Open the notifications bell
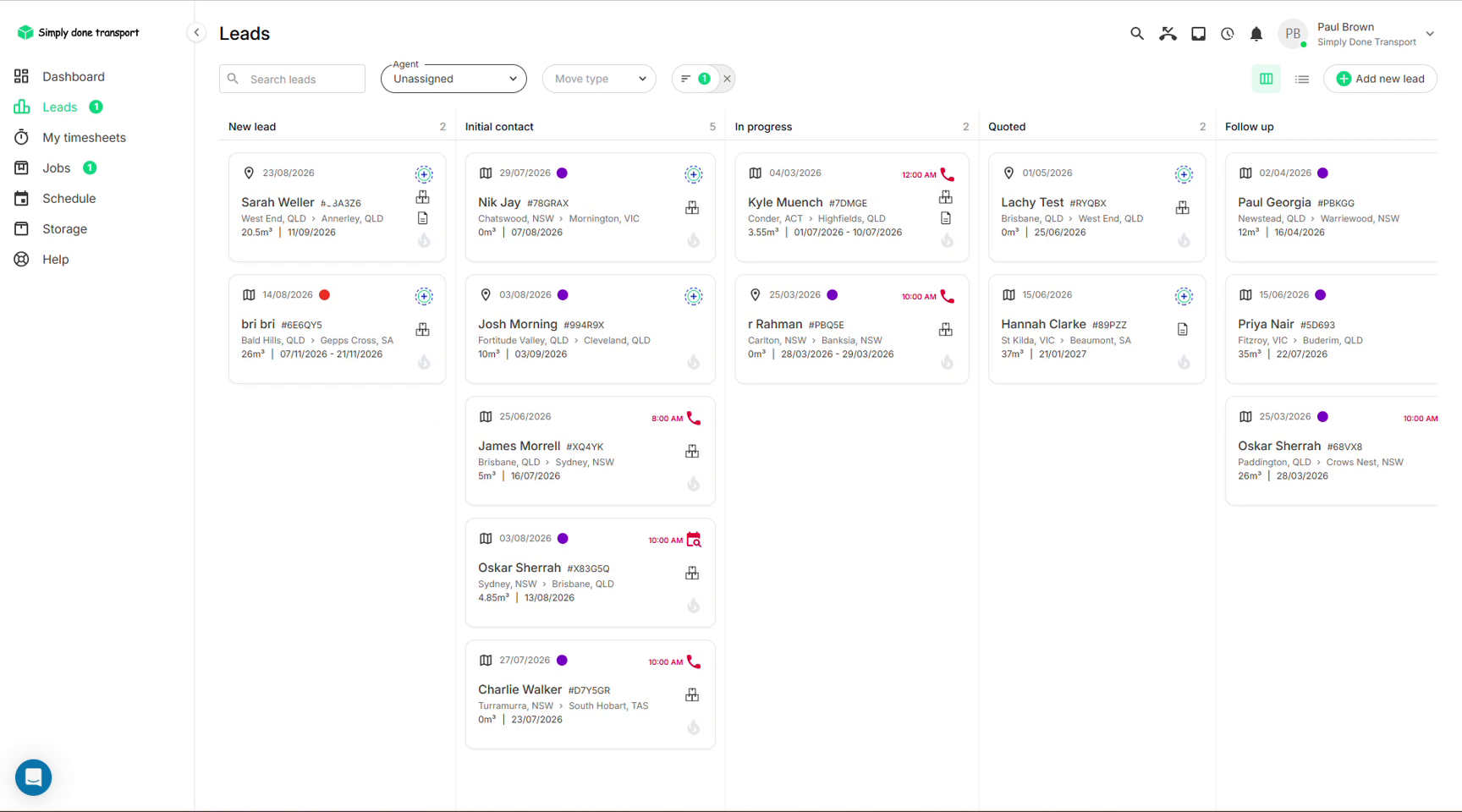This screenshot has height=812, width=1462. 1256,34
